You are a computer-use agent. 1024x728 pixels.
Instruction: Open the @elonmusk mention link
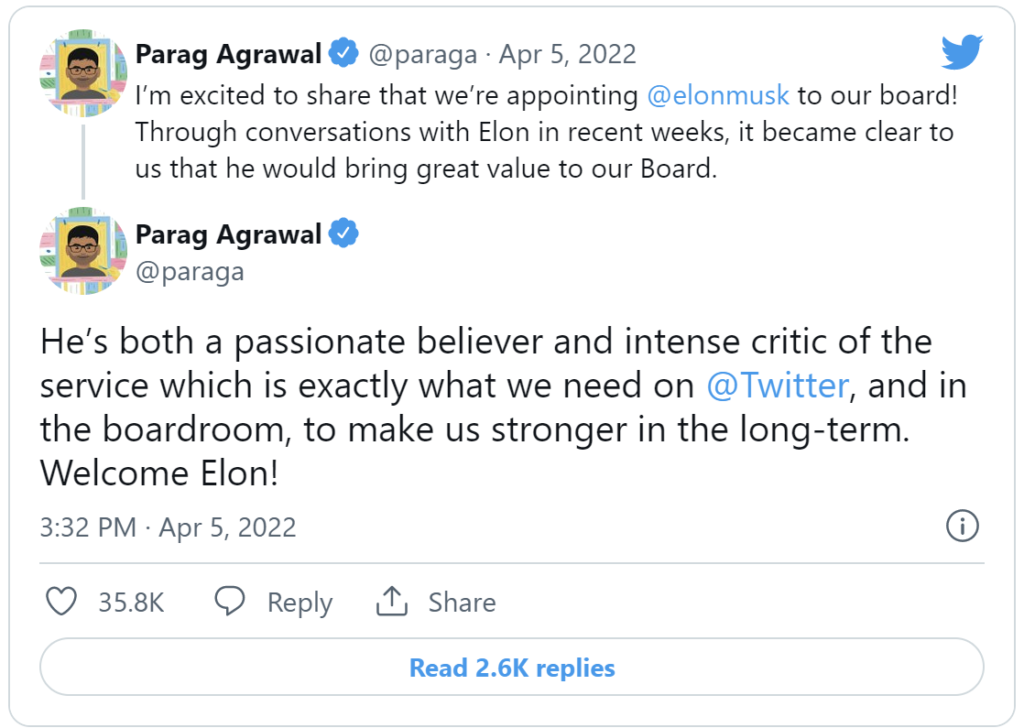point(718,95)
